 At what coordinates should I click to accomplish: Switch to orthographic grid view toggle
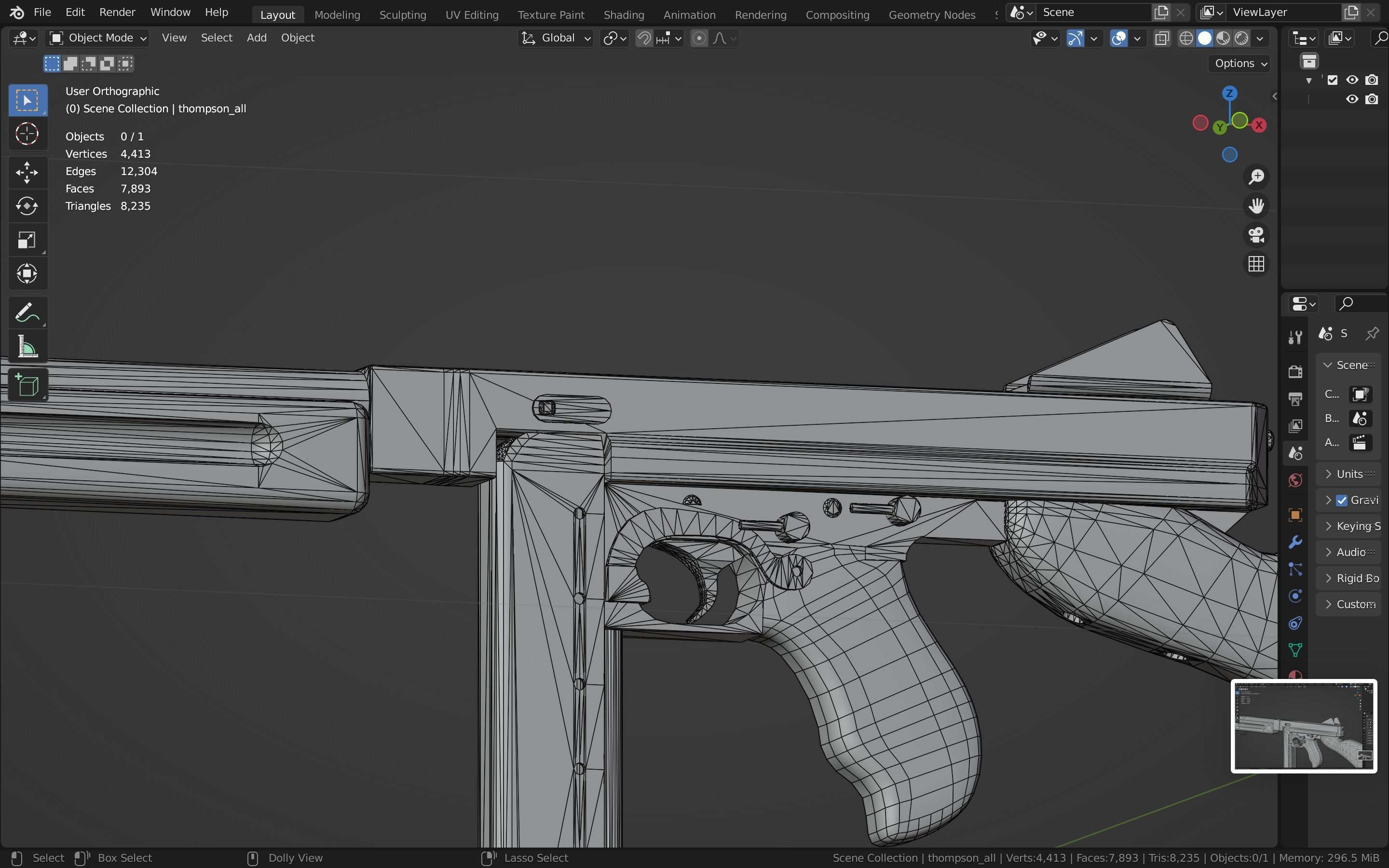[x=1256, y=264]
